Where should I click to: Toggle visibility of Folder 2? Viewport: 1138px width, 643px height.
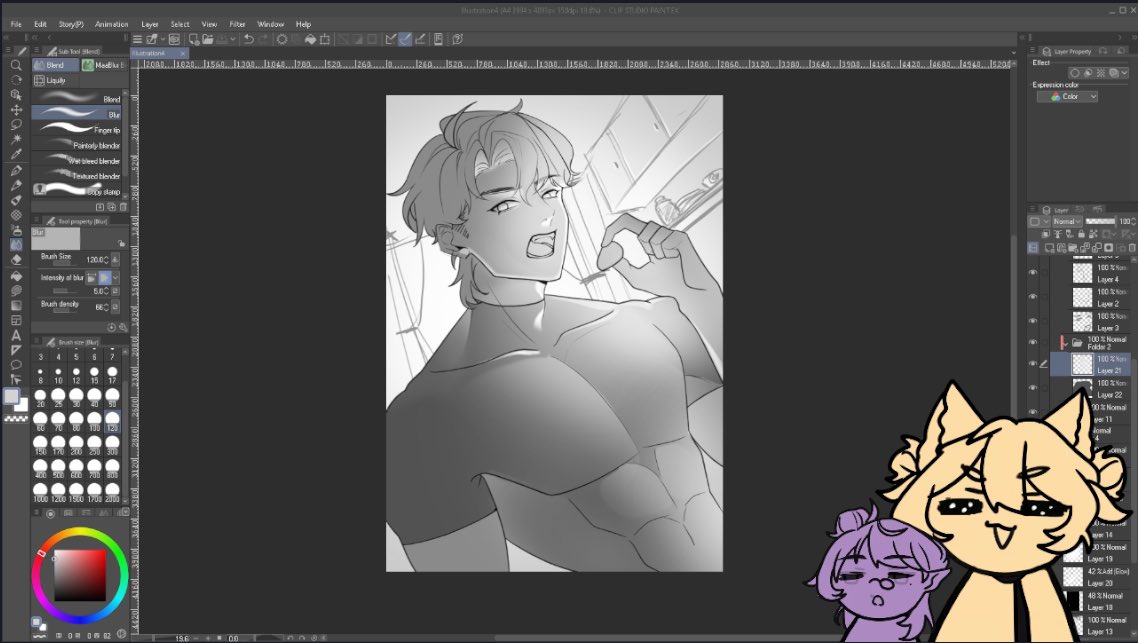tap(1033, 340)
